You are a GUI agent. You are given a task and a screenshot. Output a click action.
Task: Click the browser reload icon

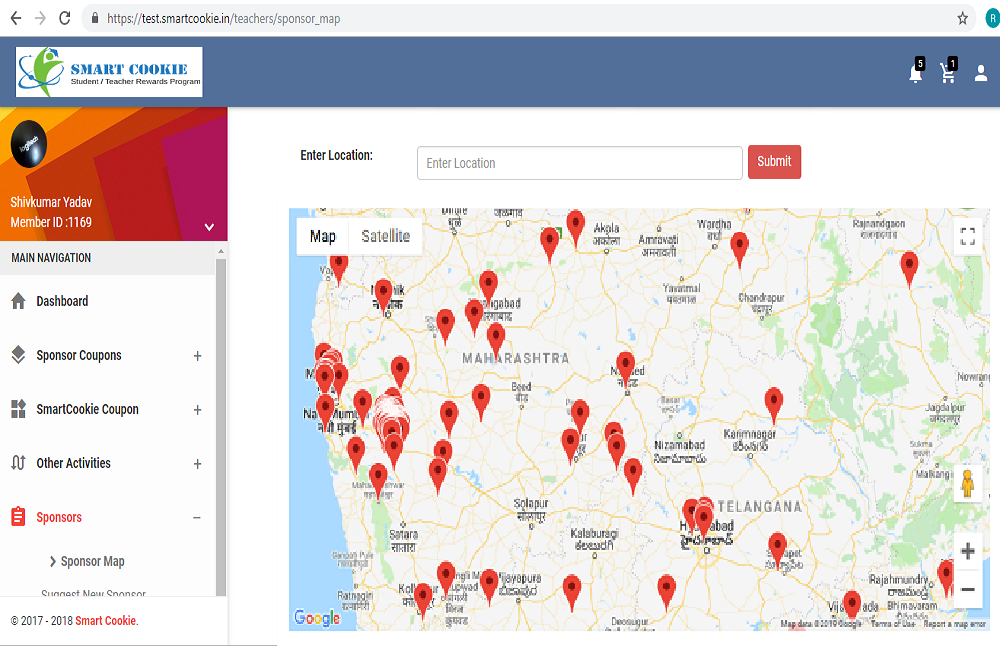65,18
